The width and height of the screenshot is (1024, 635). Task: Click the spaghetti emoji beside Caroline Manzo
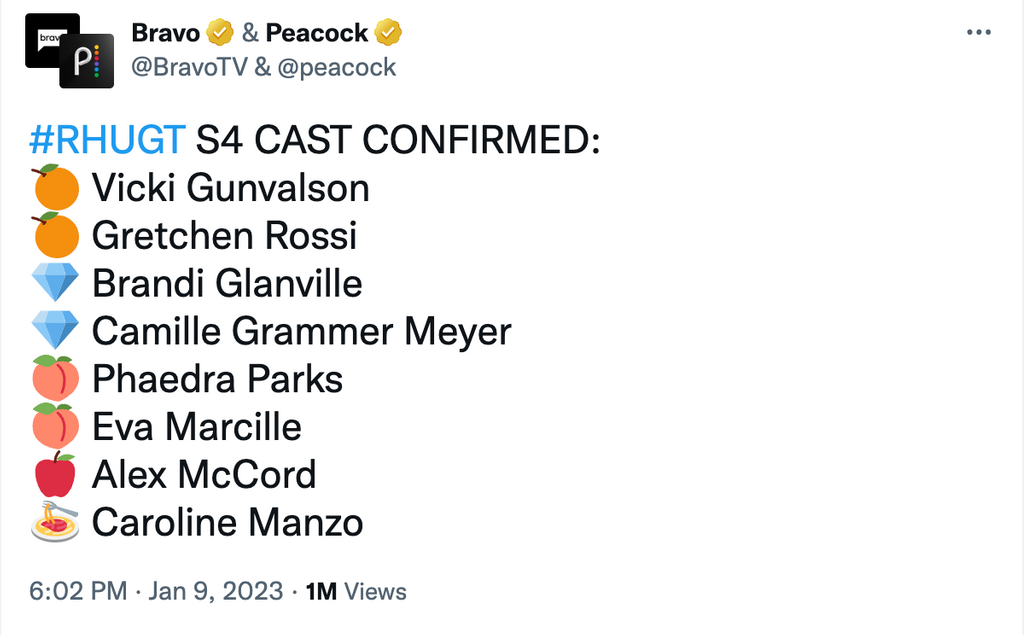click(56, 523)
